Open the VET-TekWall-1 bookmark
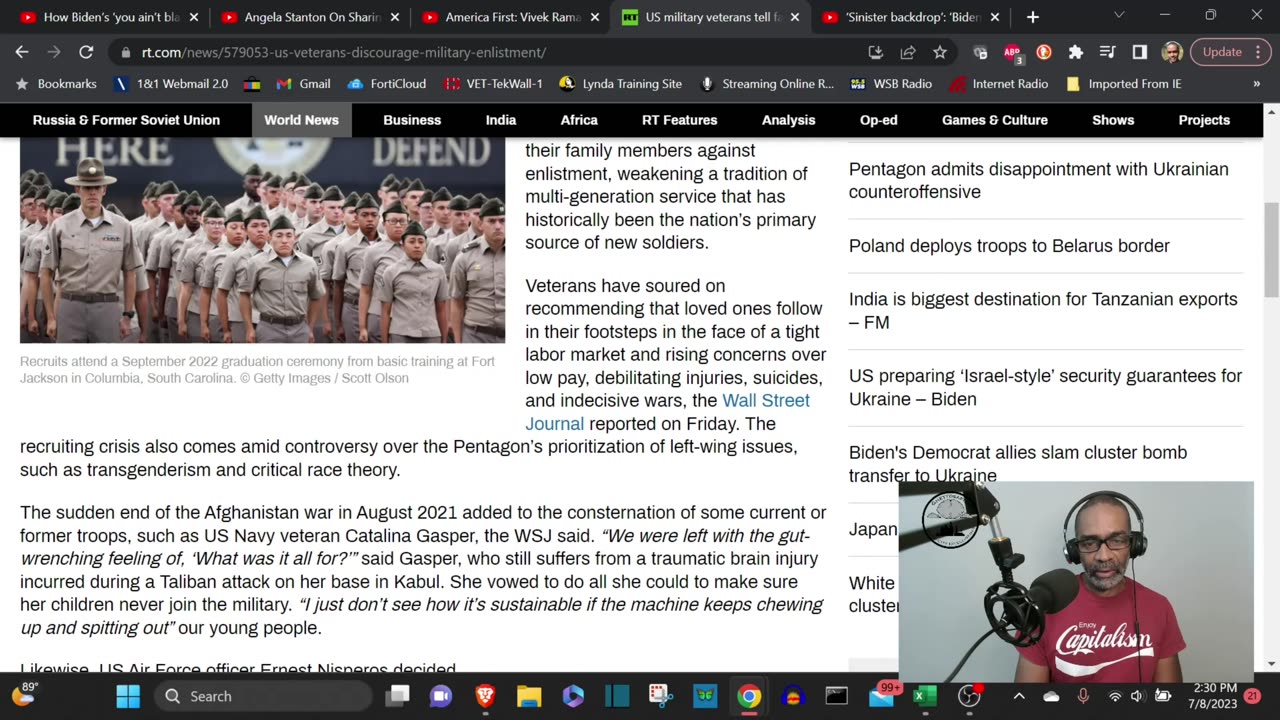 [494, 84]
